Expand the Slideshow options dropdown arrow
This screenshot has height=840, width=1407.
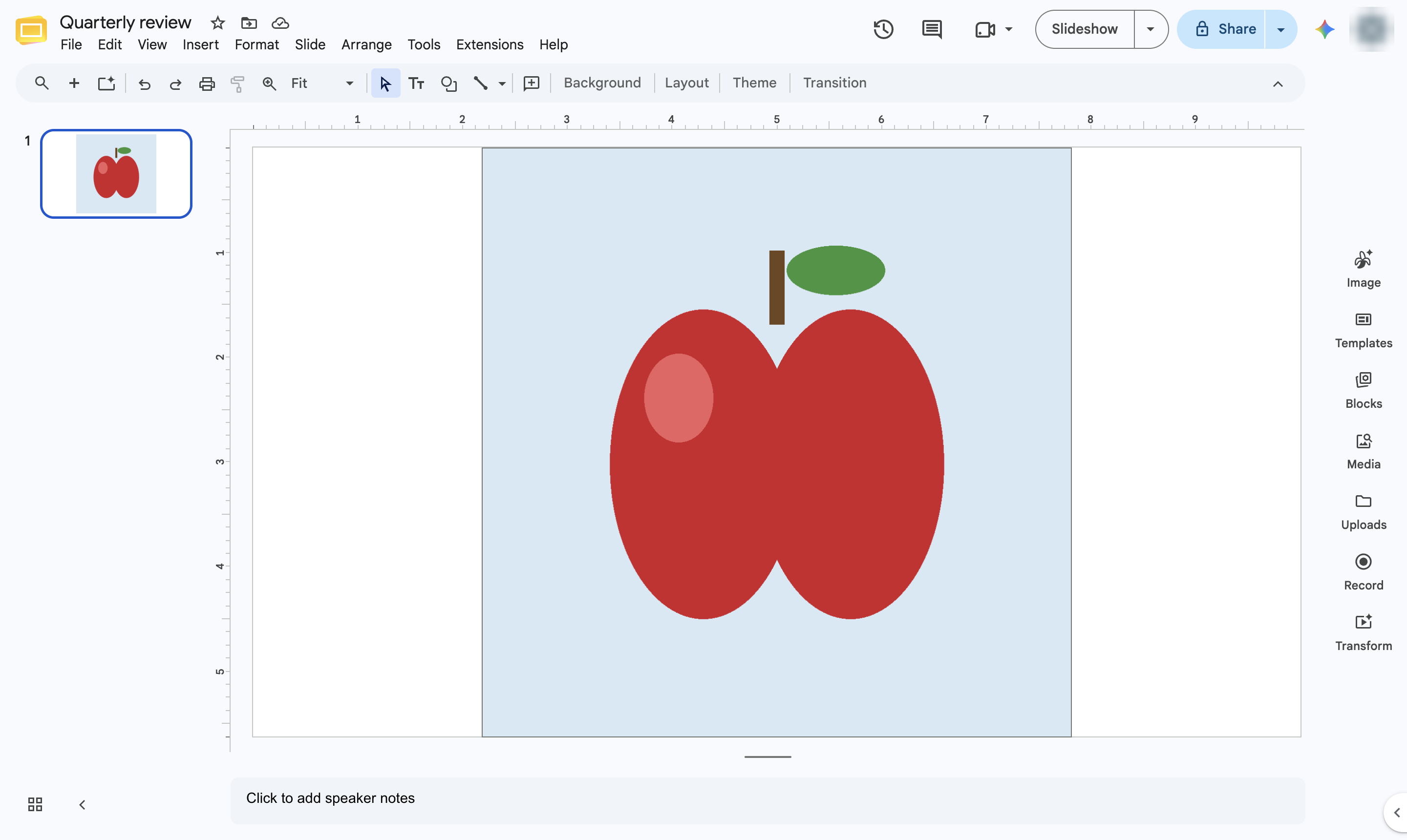(x=1151, y=29)
